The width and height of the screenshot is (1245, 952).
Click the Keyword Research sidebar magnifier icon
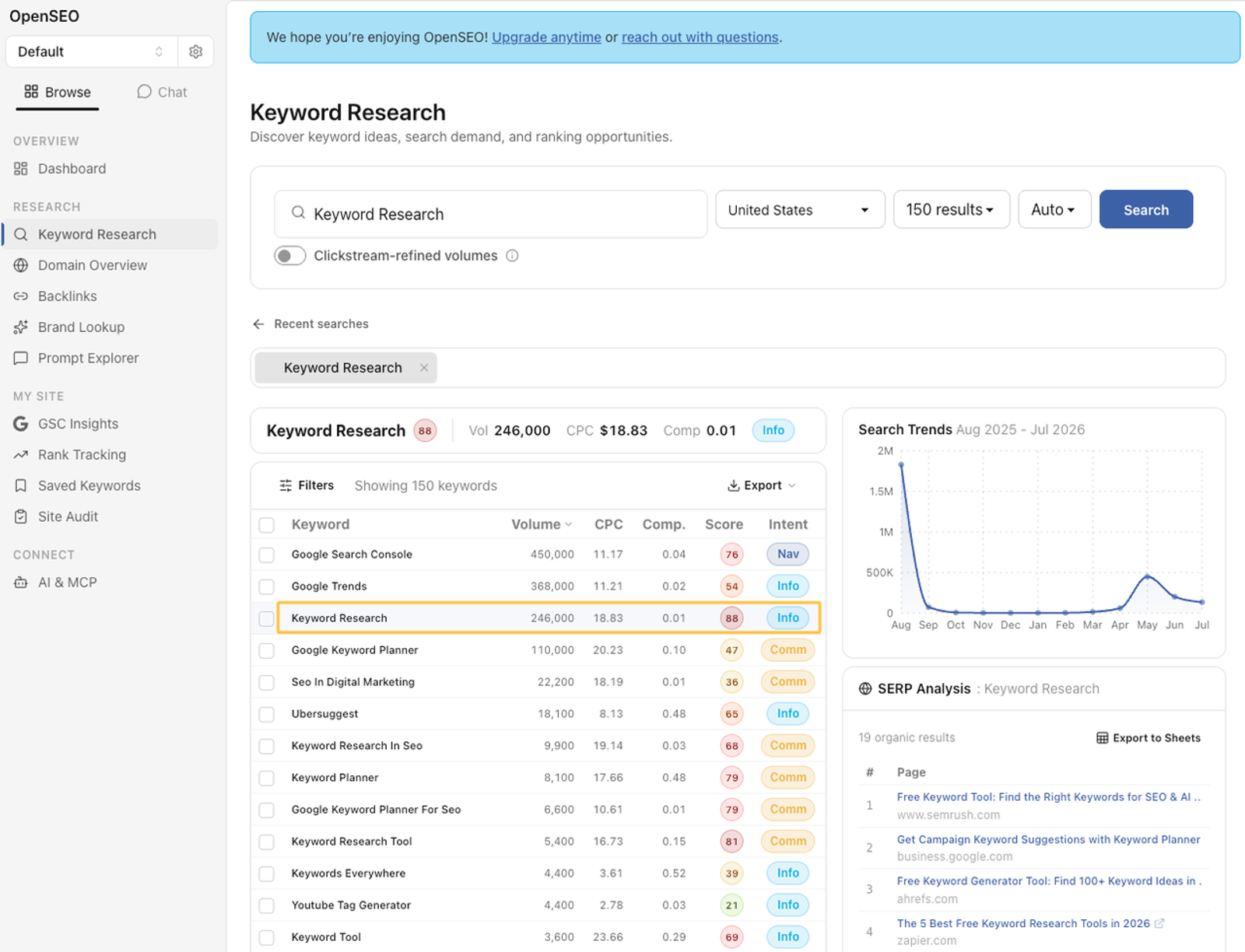(x=21, y=234)
